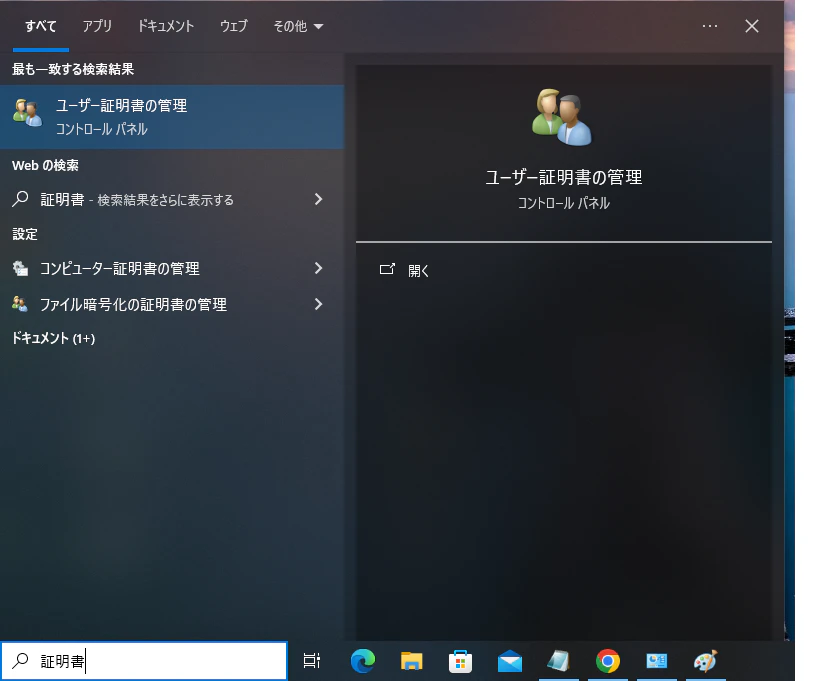Click the ユーザー証明書の管理 people icon in results

(x=27, y=113)
